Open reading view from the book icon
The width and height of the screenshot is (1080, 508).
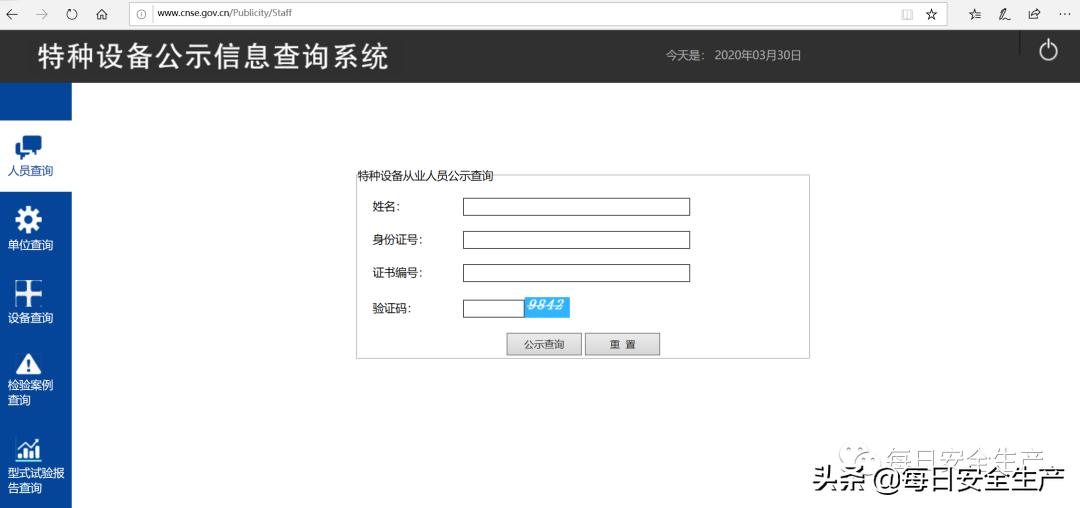(907, 14)
